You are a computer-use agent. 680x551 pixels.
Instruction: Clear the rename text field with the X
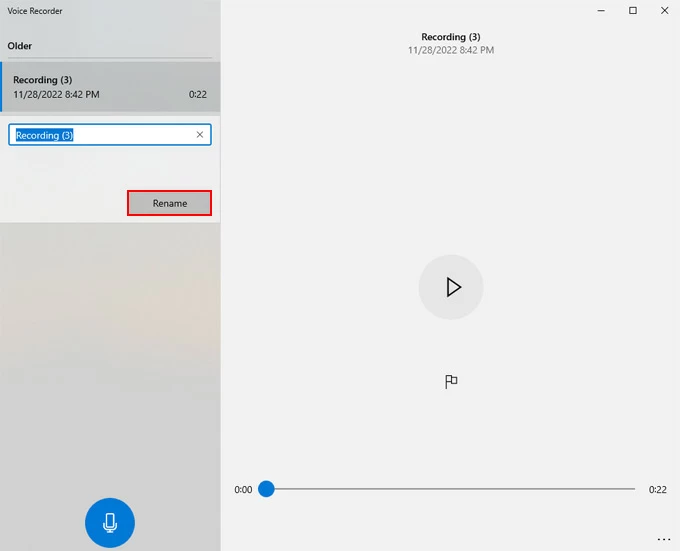199,135
